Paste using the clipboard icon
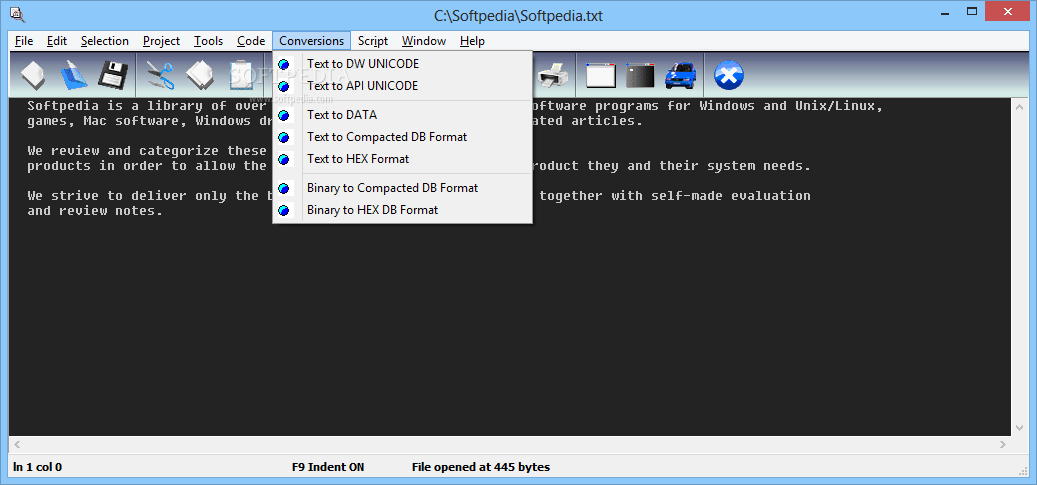1037x485 pixels. (x=242, y=75)
